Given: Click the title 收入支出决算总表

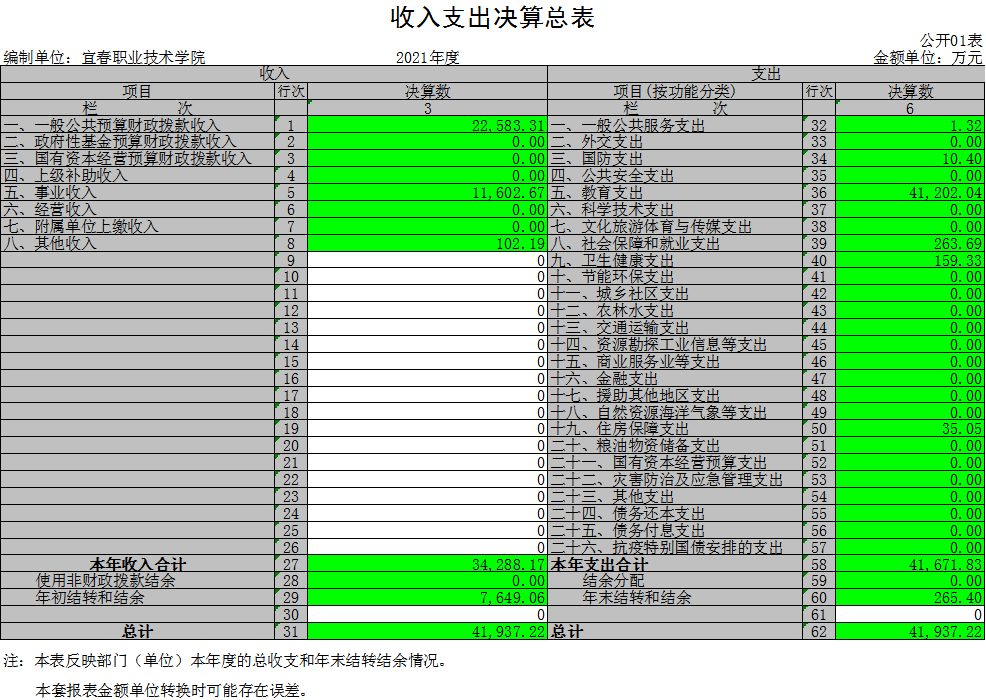Looking at the screenshot, I should click(x=492, y=18).
